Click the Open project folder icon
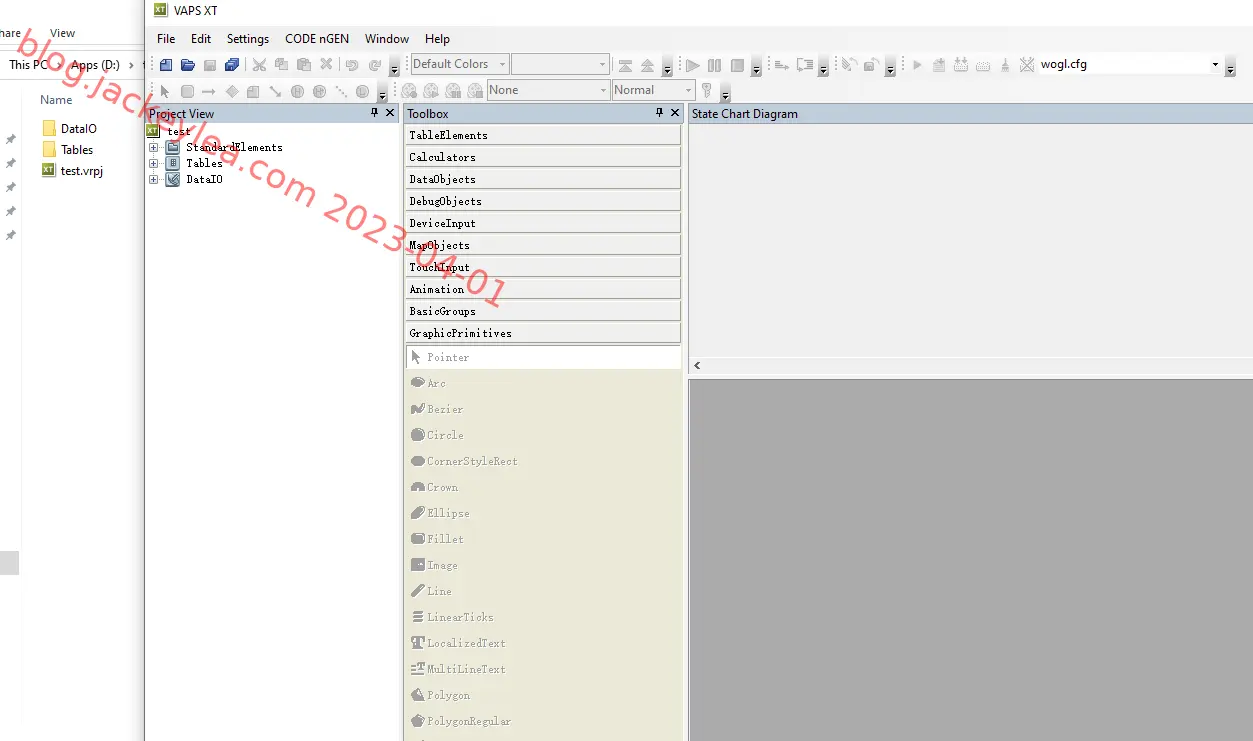Image resolution: width=1253 pixels, height=741 pixels. click(188, 65)
